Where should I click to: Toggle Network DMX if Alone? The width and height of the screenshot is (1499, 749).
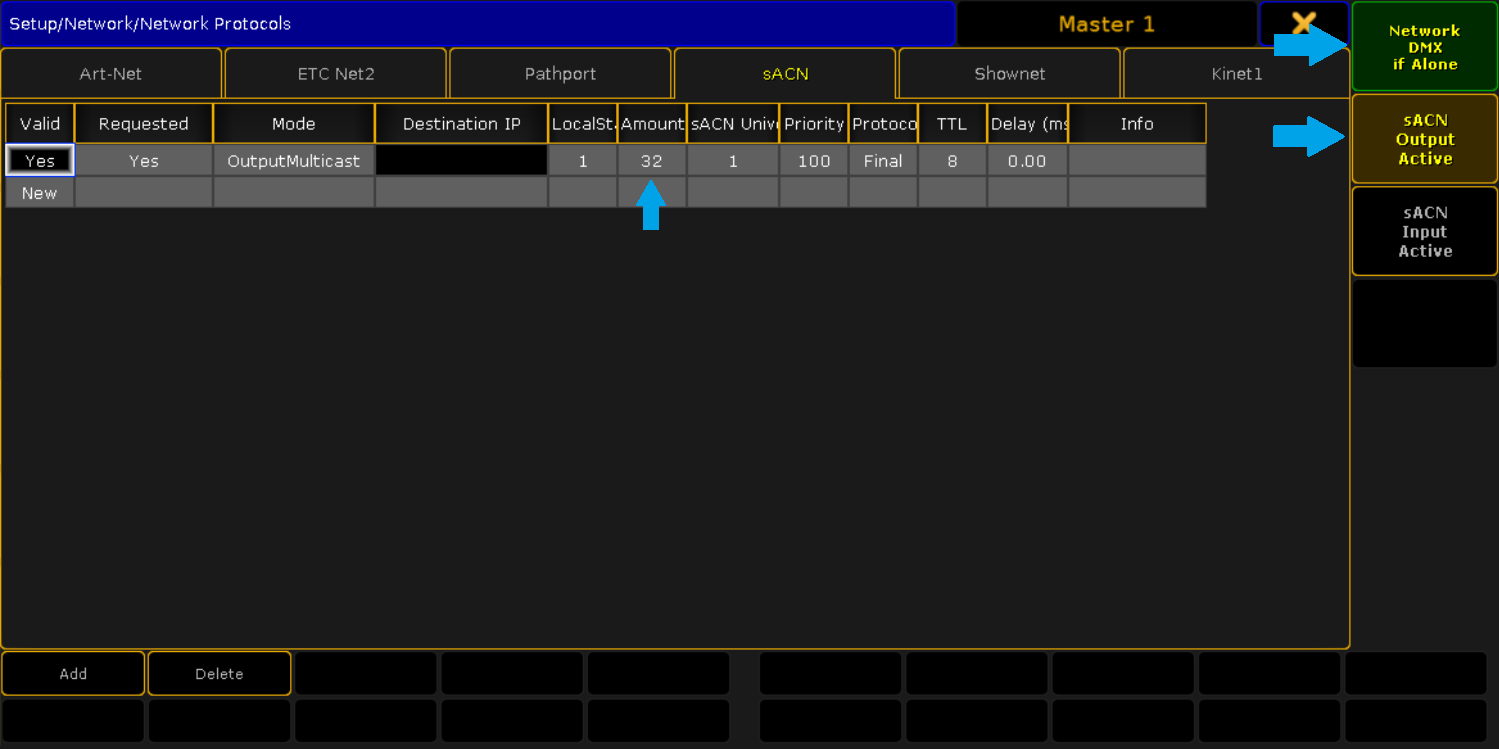(x=1425, y=47)
